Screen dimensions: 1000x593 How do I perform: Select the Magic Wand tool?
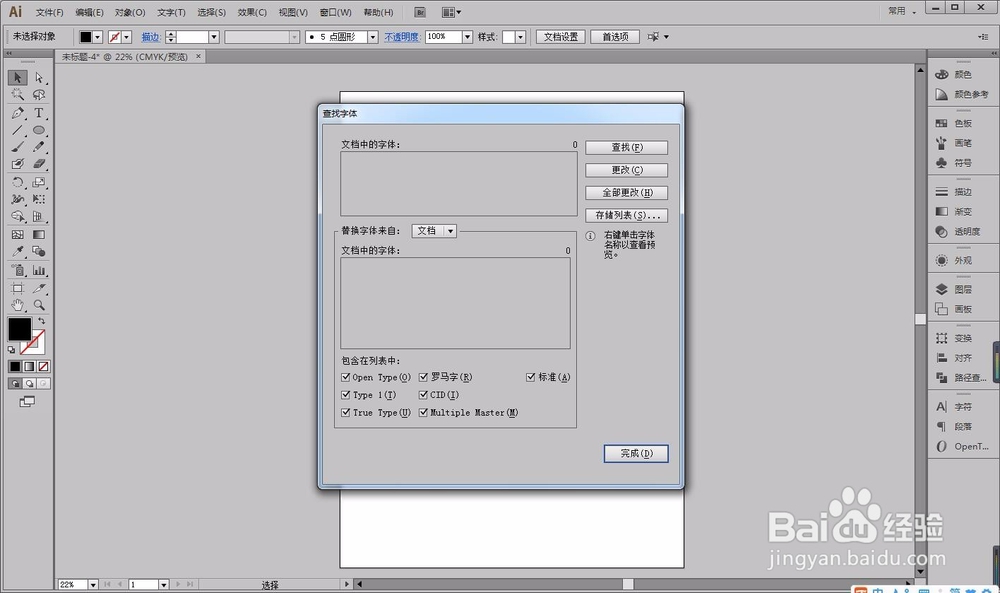pos(17,94)
